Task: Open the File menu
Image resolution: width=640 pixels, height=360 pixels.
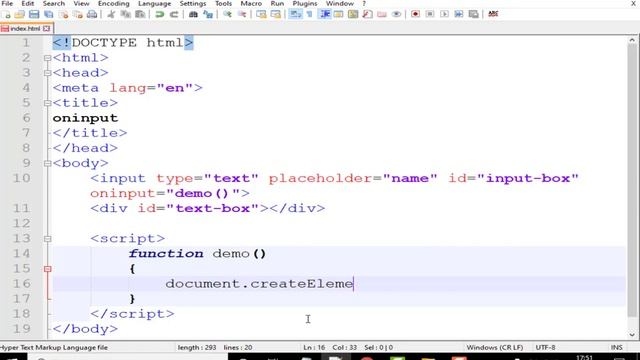Action: [7, 4]
